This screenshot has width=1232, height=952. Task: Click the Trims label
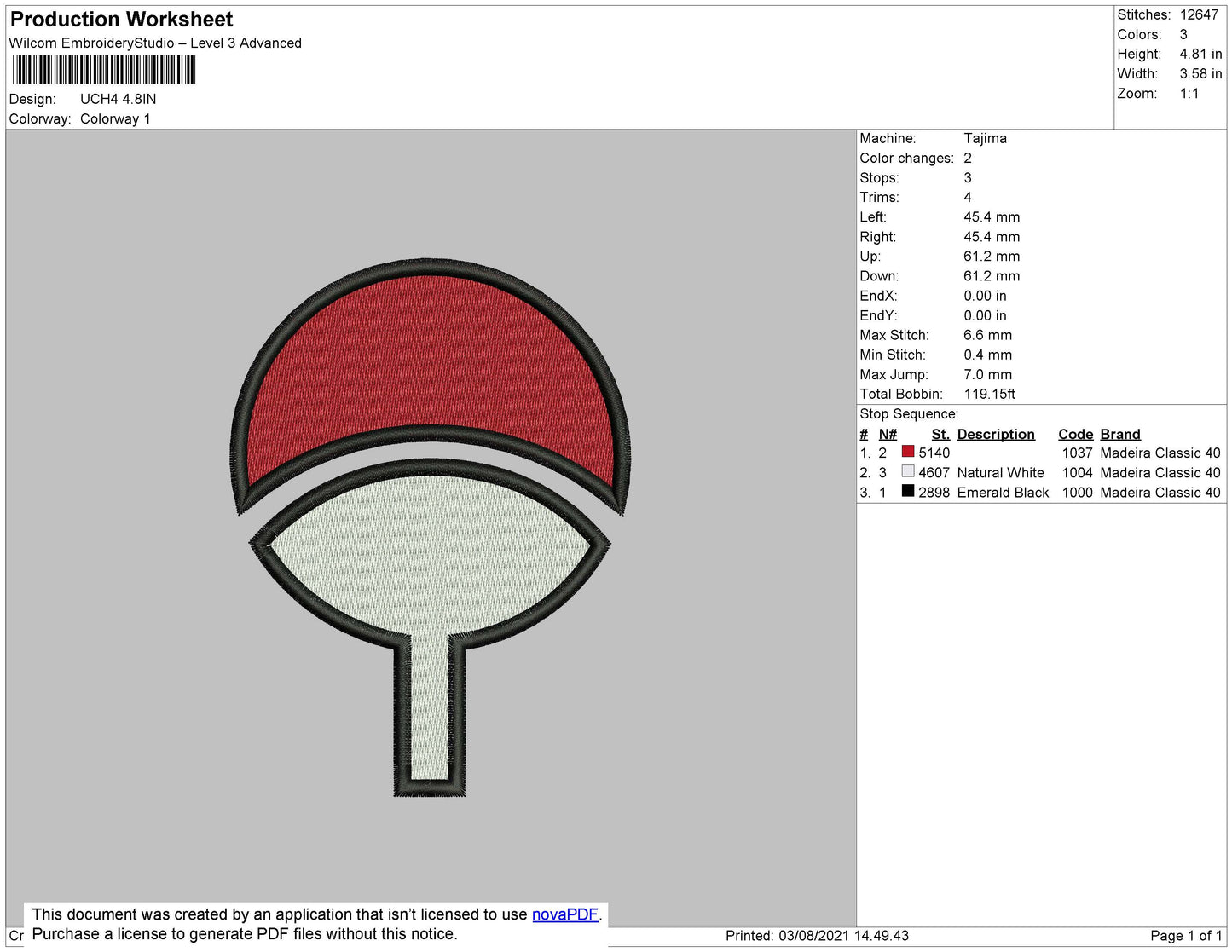[x=879, y=197]
